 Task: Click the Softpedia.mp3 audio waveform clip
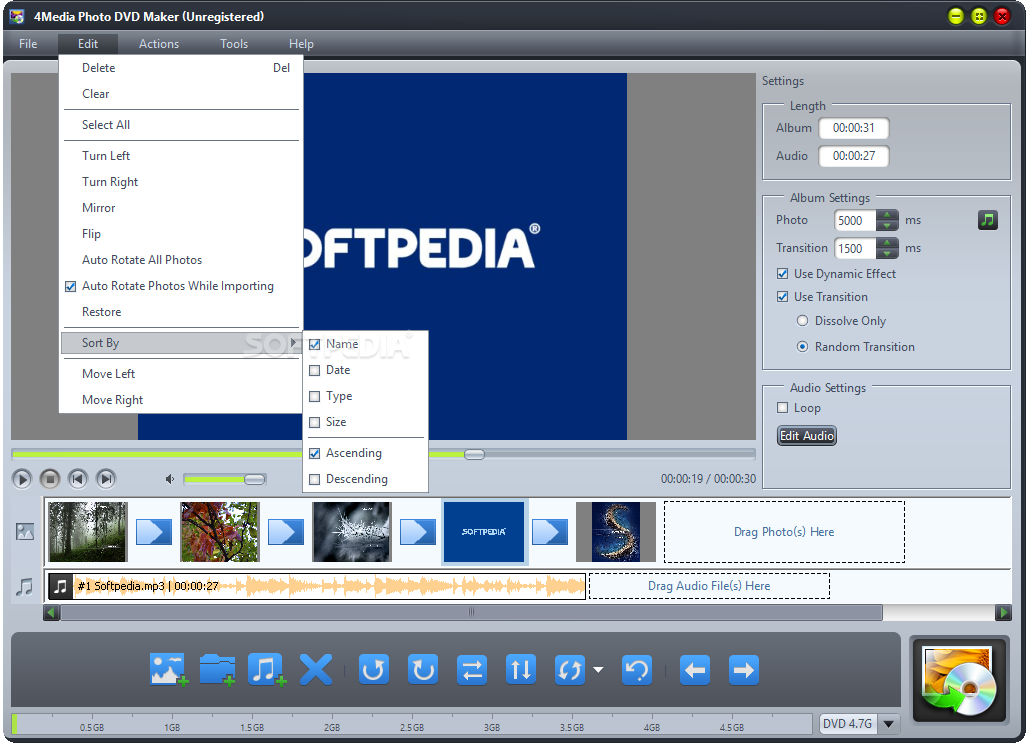pyautogui.click(x=317, y=586)
